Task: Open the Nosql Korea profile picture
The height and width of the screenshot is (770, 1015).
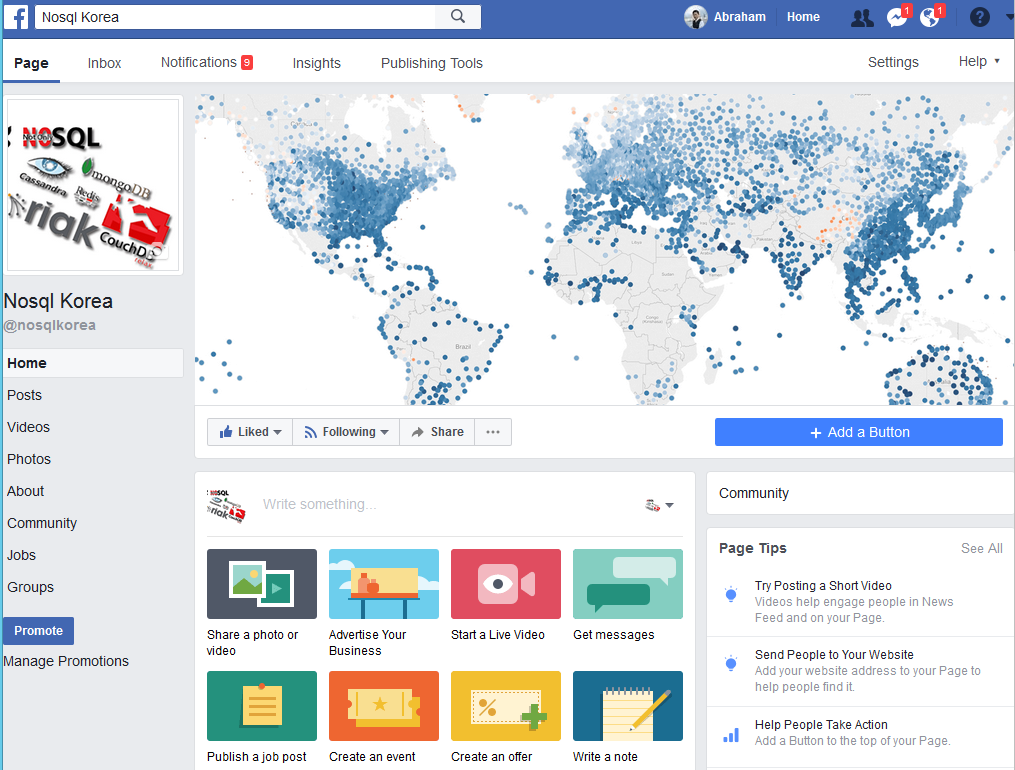Action: (x=93, y=185)
